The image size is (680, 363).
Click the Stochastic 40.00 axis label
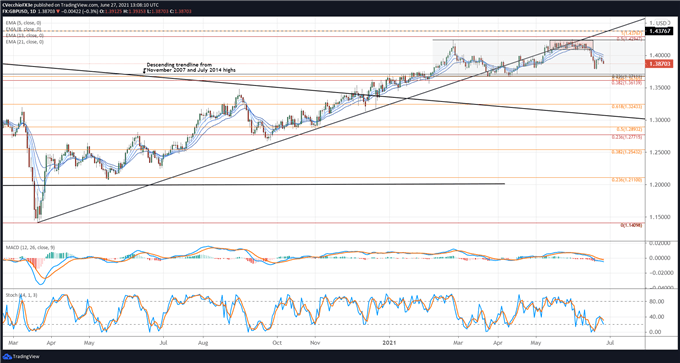[658, 317]
